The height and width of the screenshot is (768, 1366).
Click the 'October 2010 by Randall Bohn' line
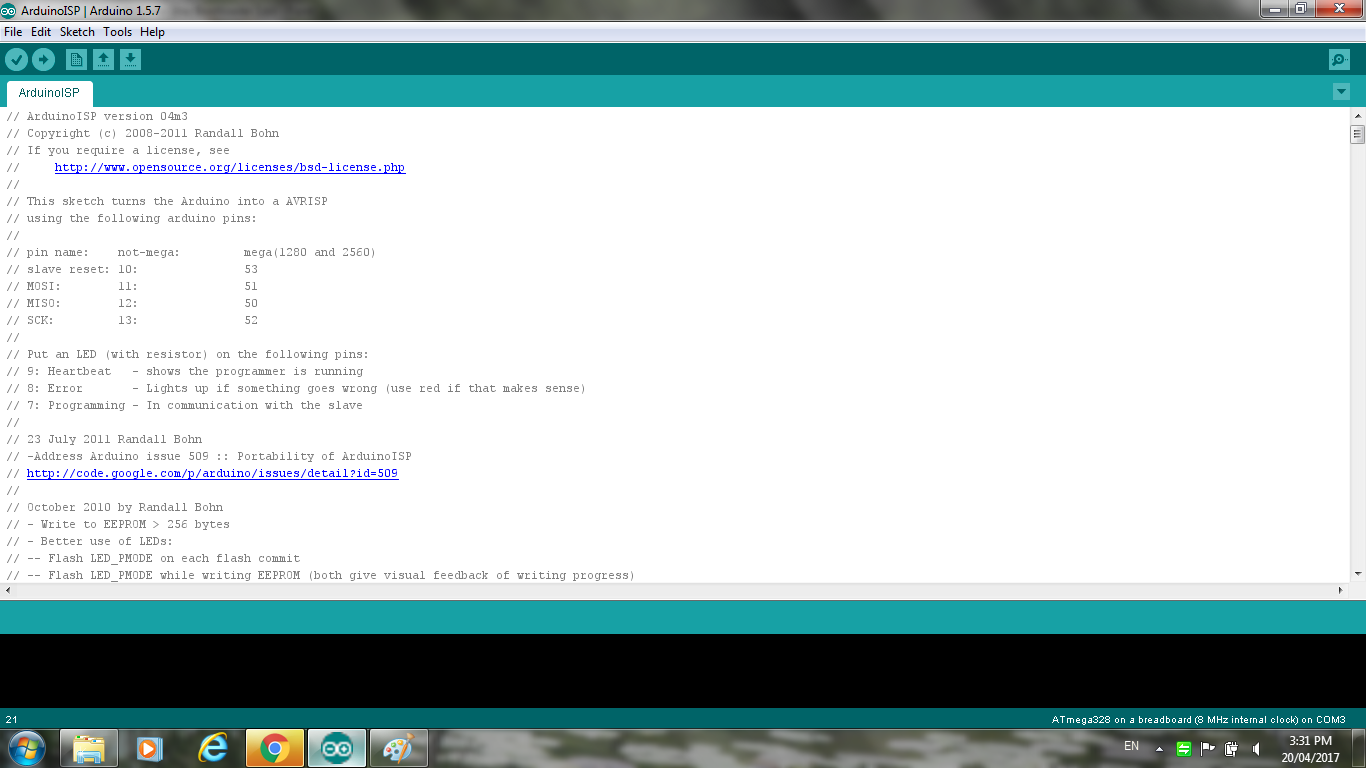point(115,507)
